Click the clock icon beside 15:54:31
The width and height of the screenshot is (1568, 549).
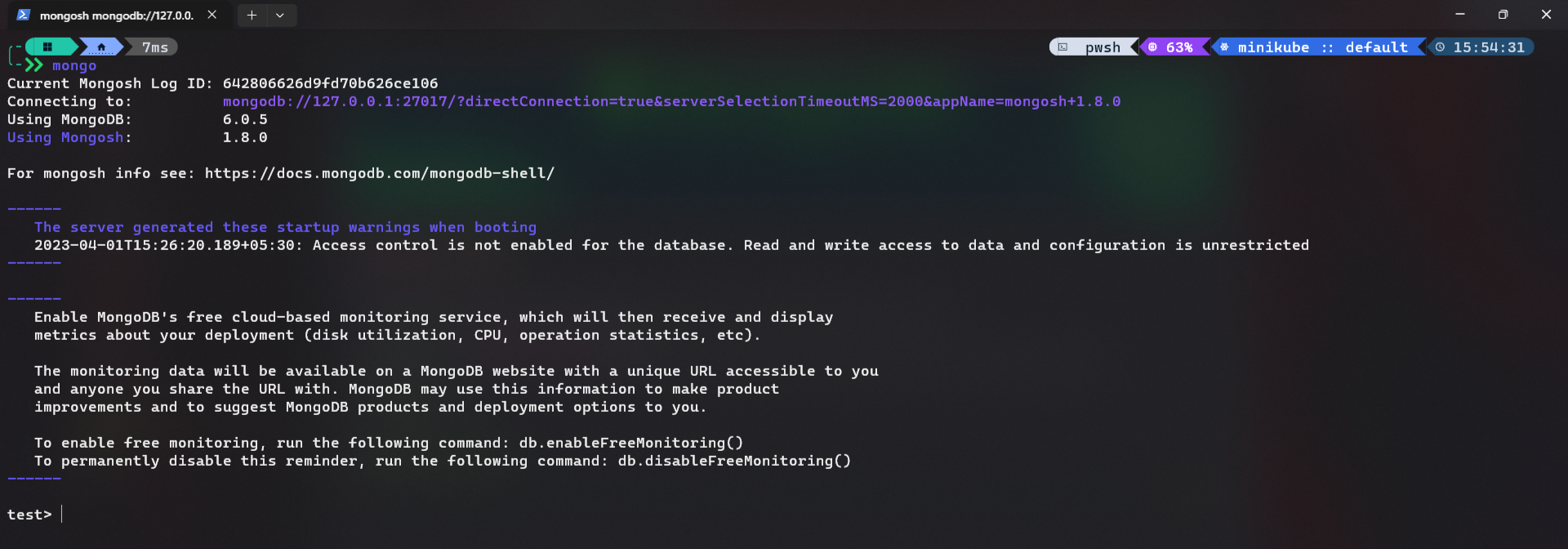pos(1440,47)
